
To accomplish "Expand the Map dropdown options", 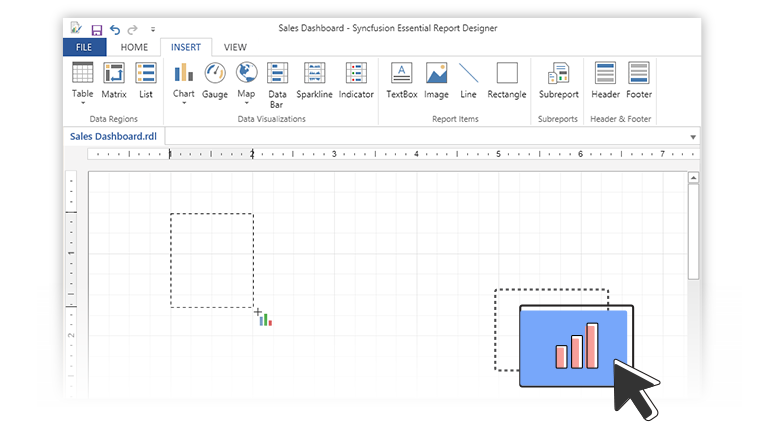I will click(x=246, y=101).
